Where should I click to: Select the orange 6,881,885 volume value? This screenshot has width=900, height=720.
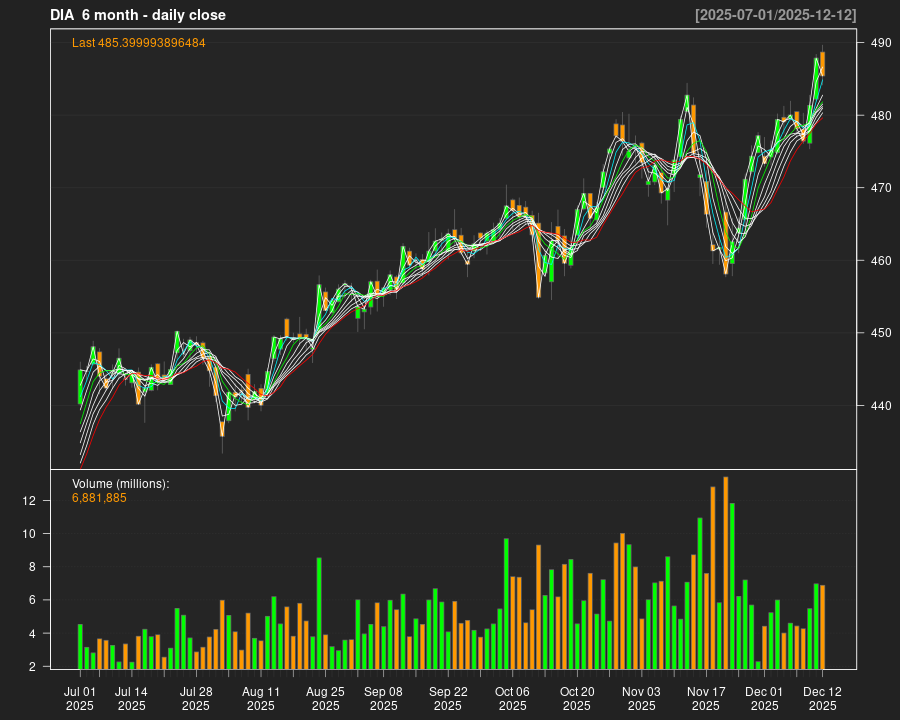tap(99, 498)
